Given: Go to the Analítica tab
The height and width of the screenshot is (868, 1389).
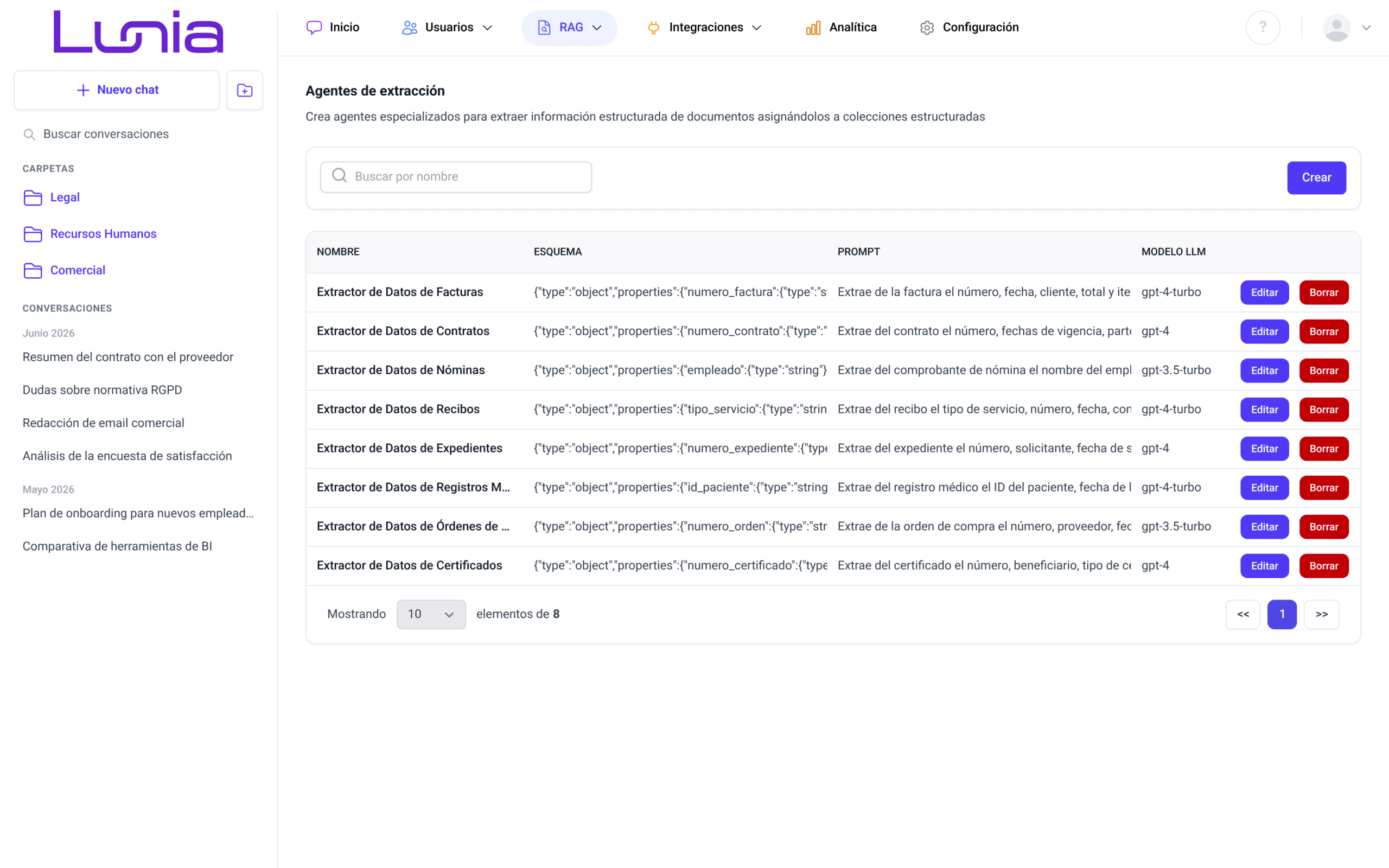Looking at the screenshot, I should (x=842, y=28).
